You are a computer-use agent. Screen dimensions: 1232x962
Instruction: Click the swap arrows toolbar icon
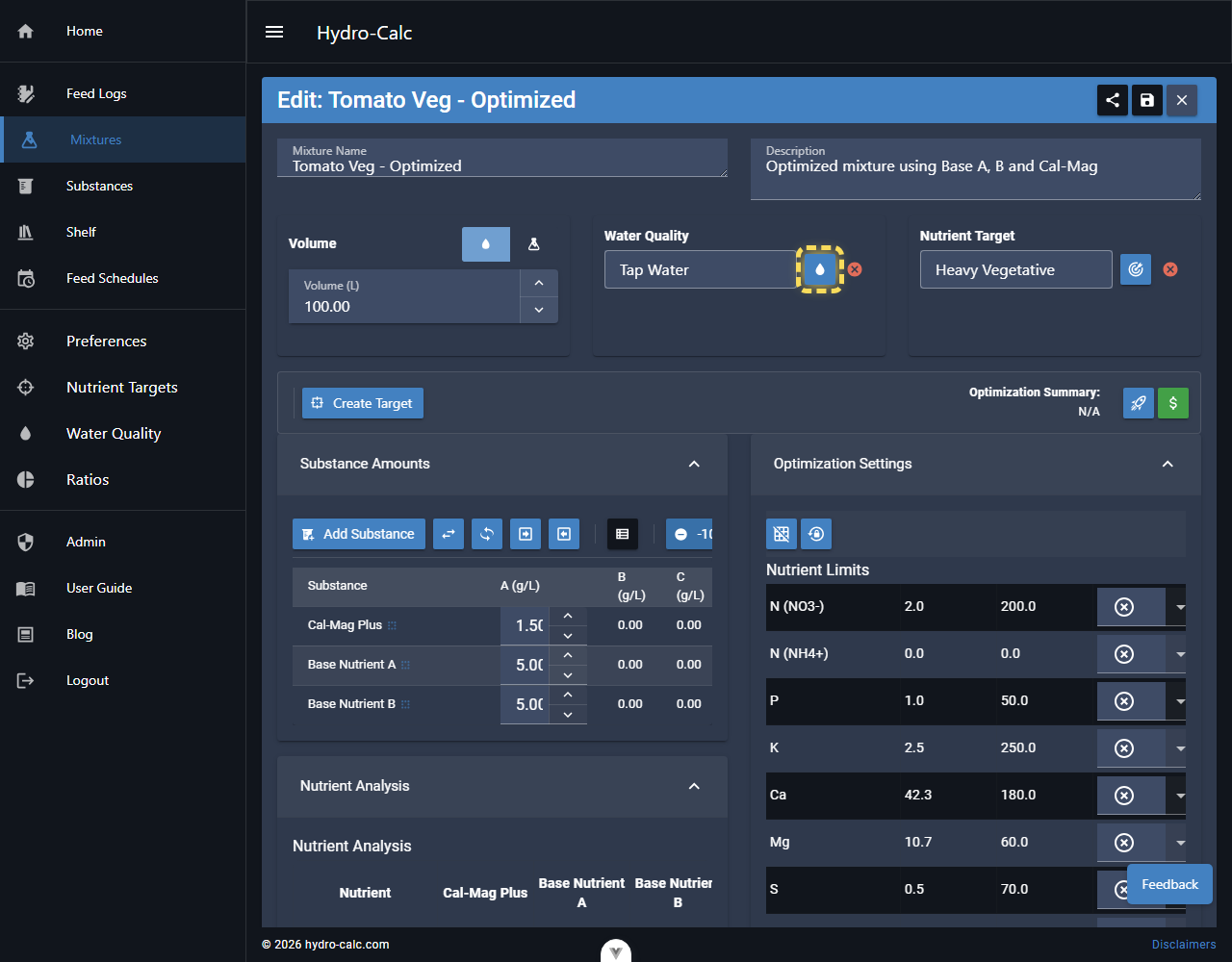click(x=449, y=534)
